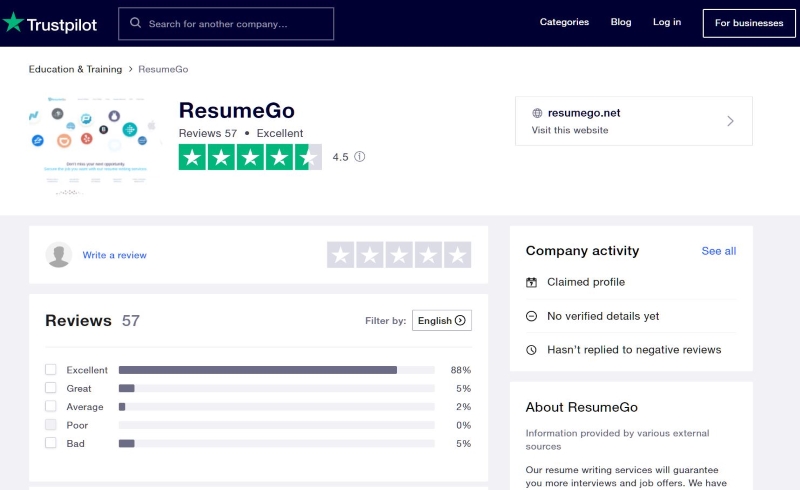Tick the Bad reviews checkbox
The image size is (800, 490).
[x=51, y=443]
